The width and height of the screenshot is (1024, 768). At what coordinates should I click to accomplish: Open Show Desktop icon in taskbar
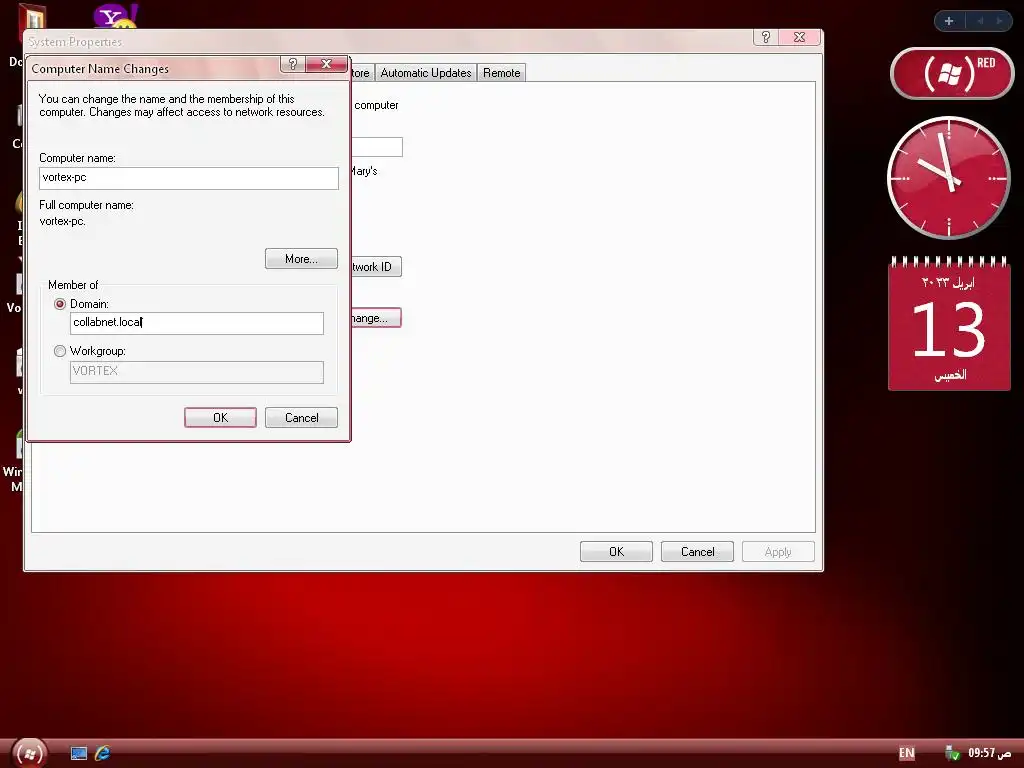pyautogui.click(x=78, y=753)
